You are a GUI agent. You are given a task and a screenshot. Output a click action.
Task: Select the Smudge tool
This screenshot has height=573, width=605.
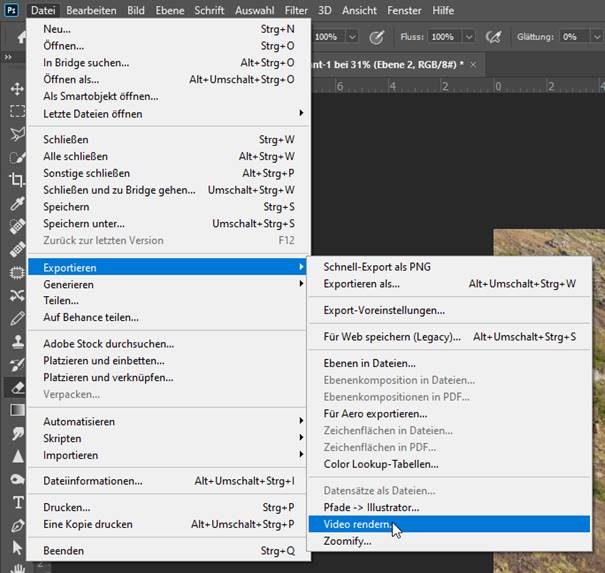[17, 433]
